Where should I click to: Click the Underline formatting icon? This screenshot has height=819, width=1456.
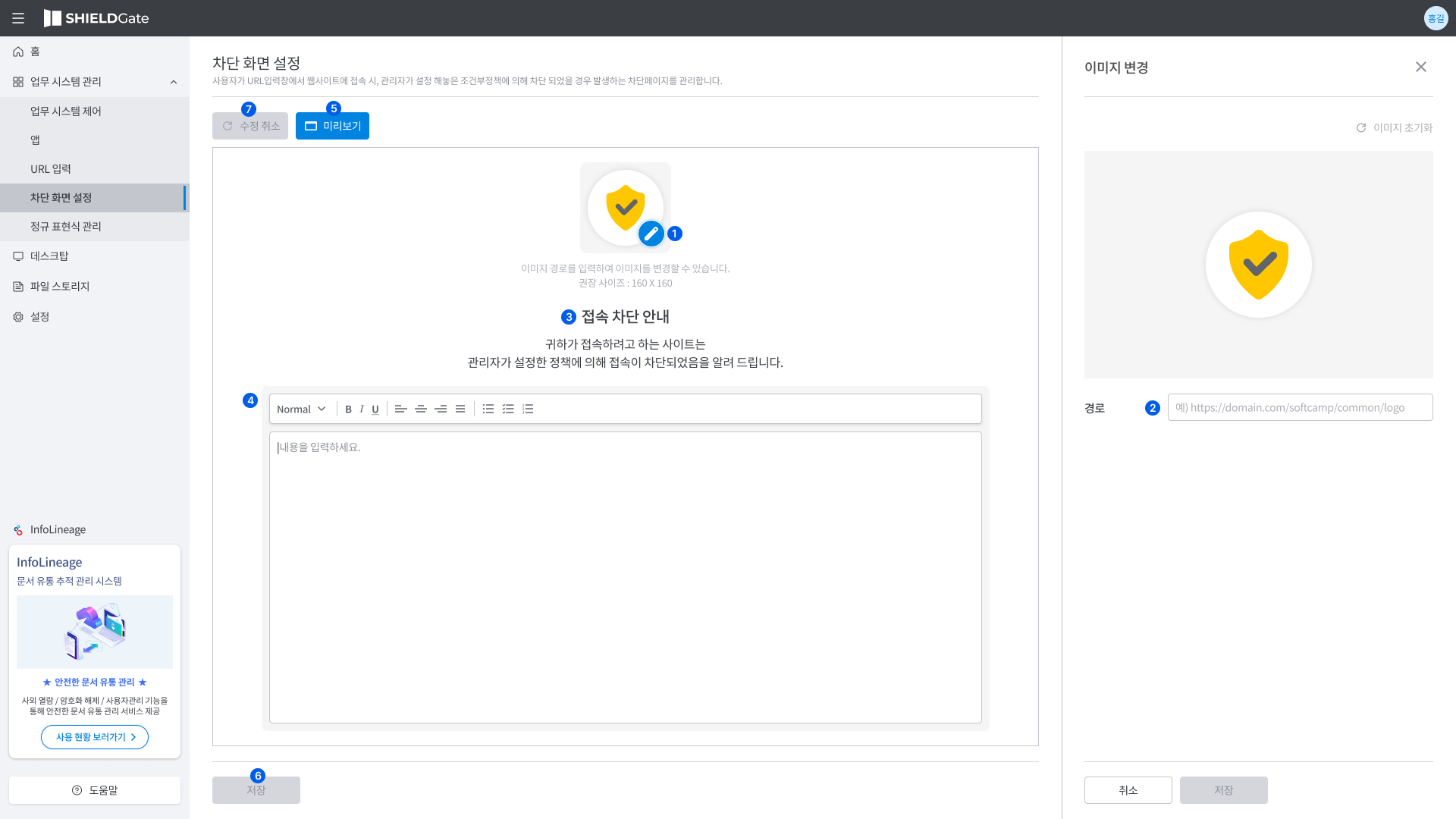[x=376, y=409]
